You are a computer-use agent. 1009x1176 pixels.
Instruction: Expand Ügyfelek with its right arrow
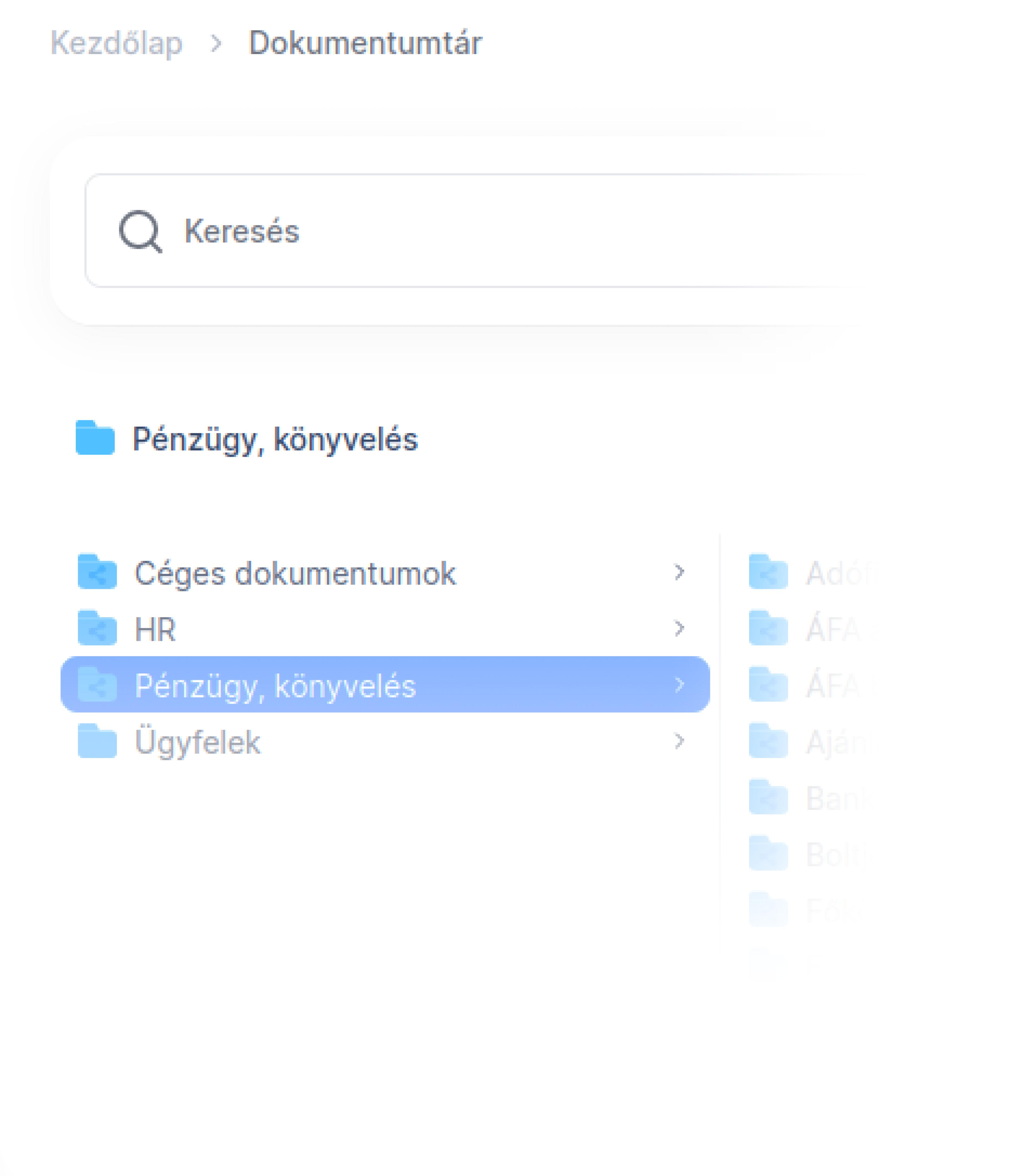679,741
